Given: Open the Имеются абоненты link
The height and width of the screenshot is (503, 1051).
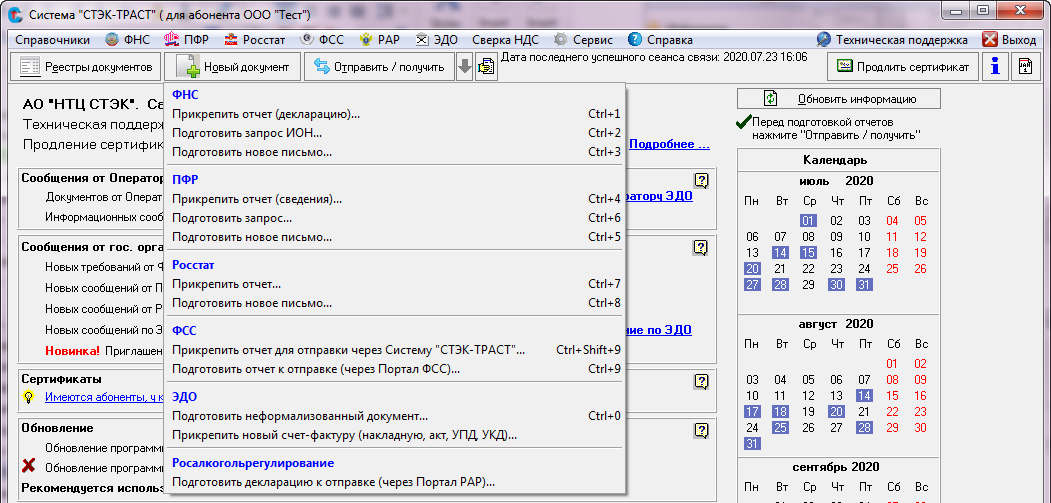Looking at the screenshot, I should 104,397.
